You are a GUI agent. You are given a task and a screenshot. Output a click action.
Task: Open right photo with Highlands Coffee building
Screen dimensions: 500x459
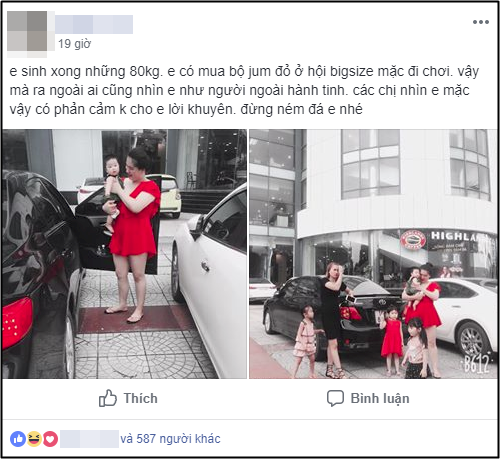tap(373, 254)
